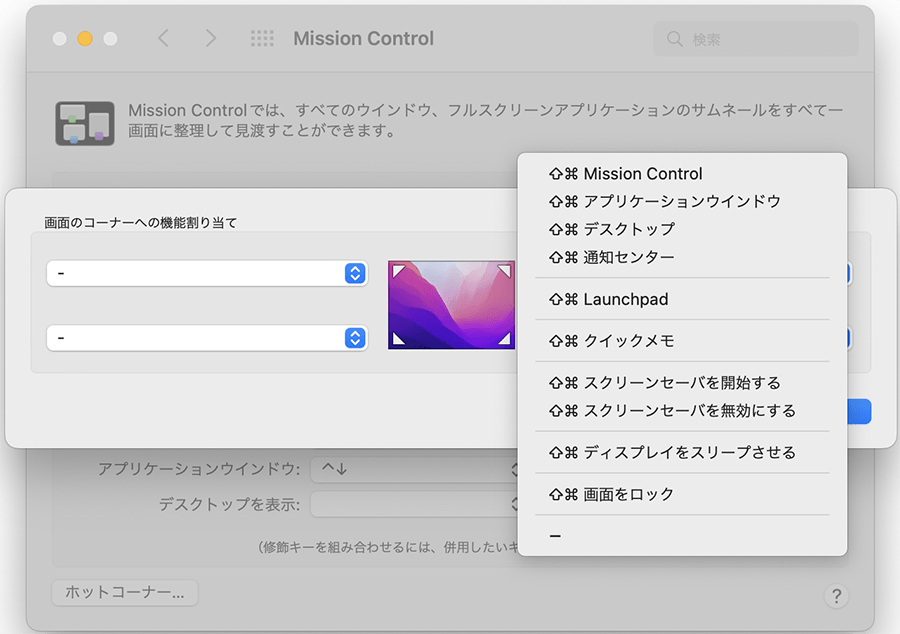Click the ホットコーナー... button
Image resolution: width=900 pixels, height=634 pixels.
point(125,593)
